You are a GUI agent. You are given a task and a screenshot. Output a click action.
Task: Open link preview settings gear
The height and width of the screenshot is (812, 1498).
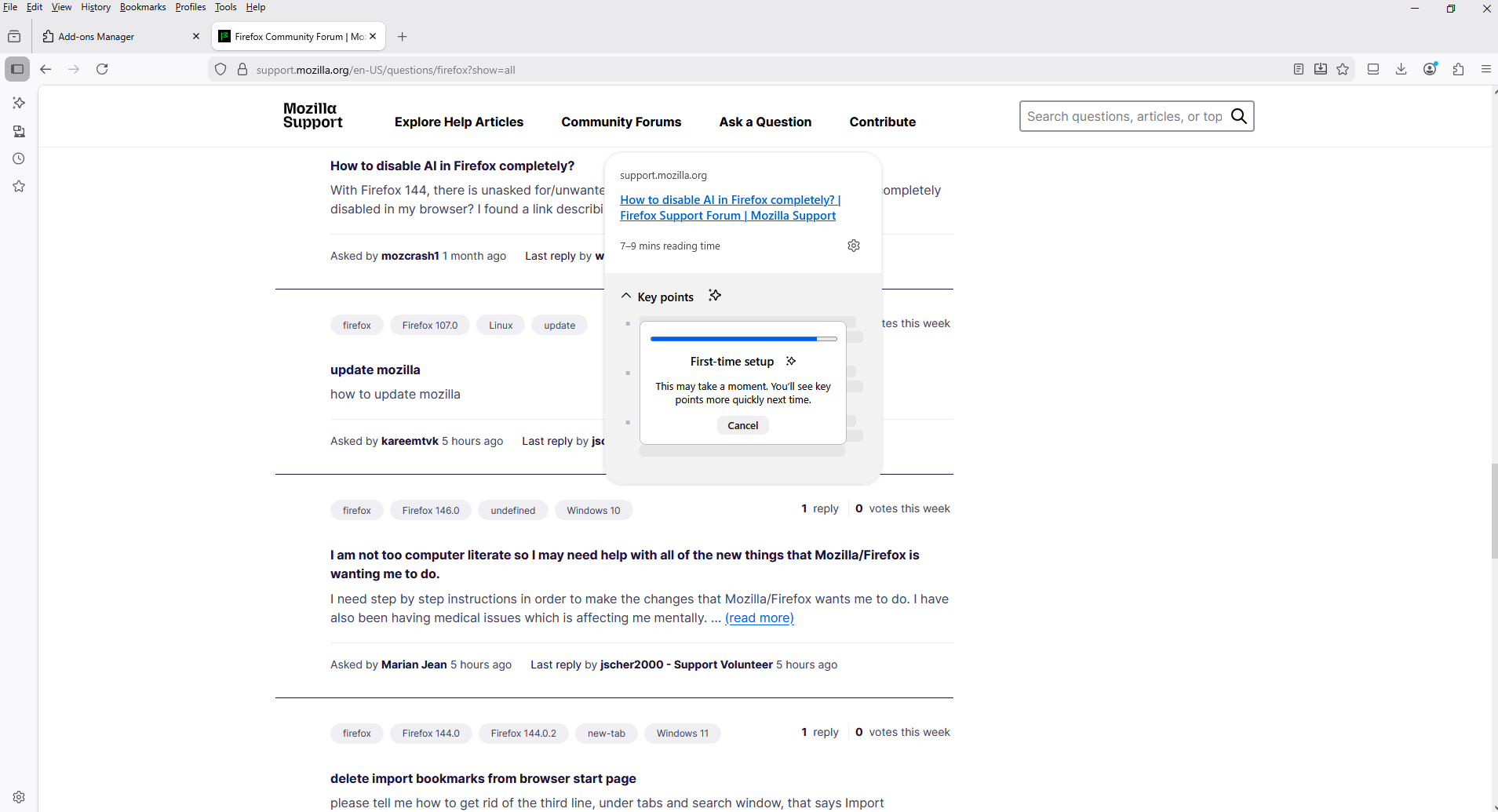click(x=854, y=246)
